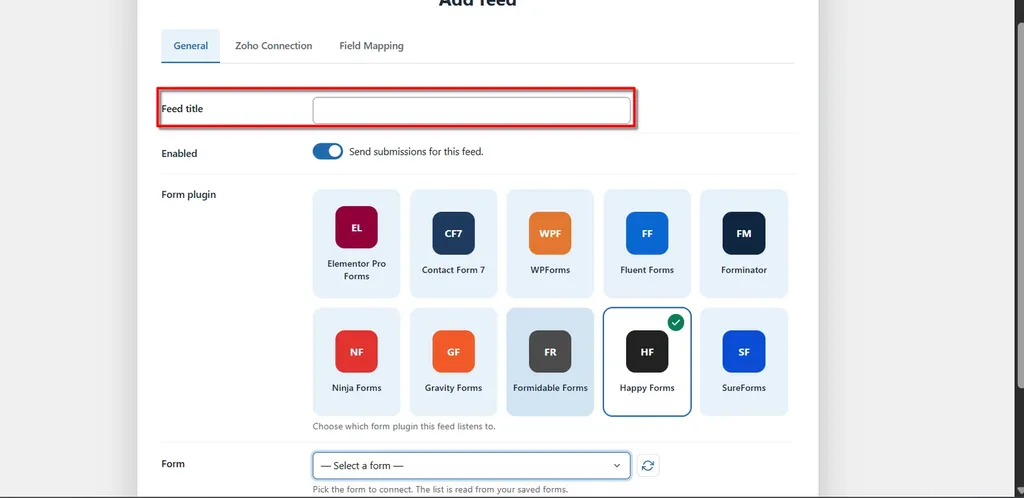Image resolution: width=1024 pixels, height=498 pixels.
Task: Click the Choose which form plugin hint
Action: click(404, 426)
